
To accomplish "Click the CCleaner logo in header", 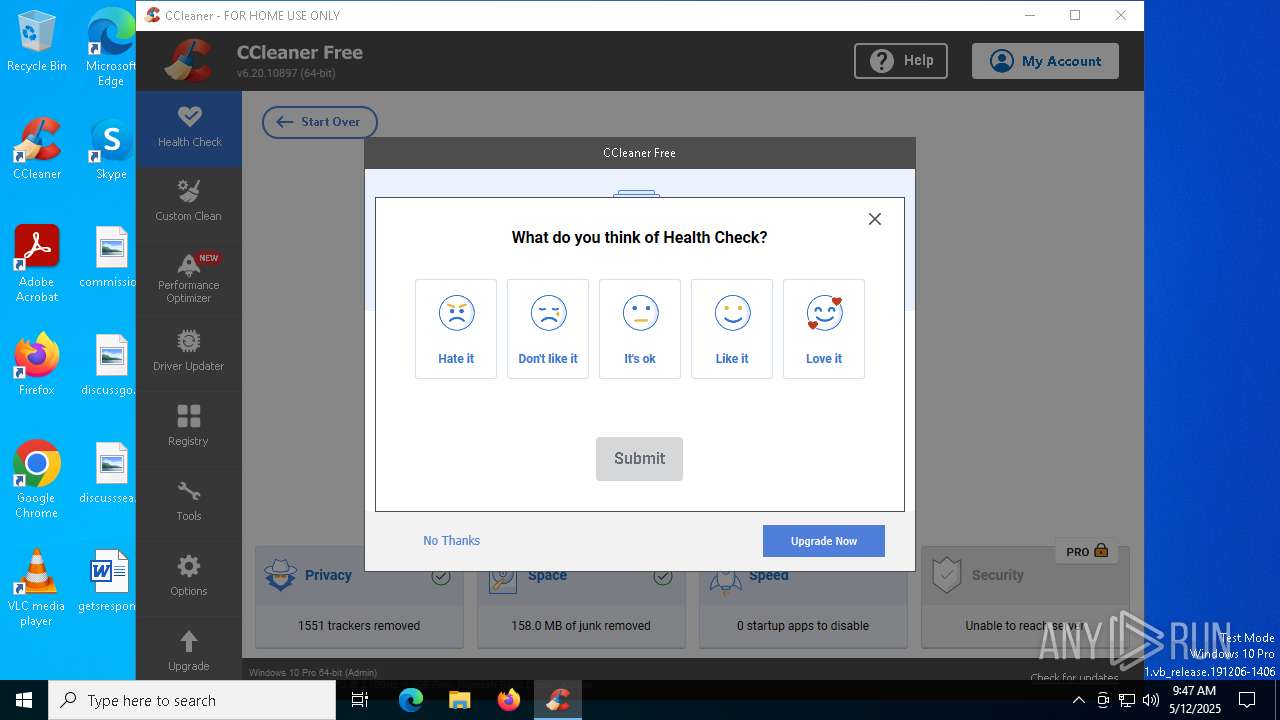I will [x=189, y=61].
